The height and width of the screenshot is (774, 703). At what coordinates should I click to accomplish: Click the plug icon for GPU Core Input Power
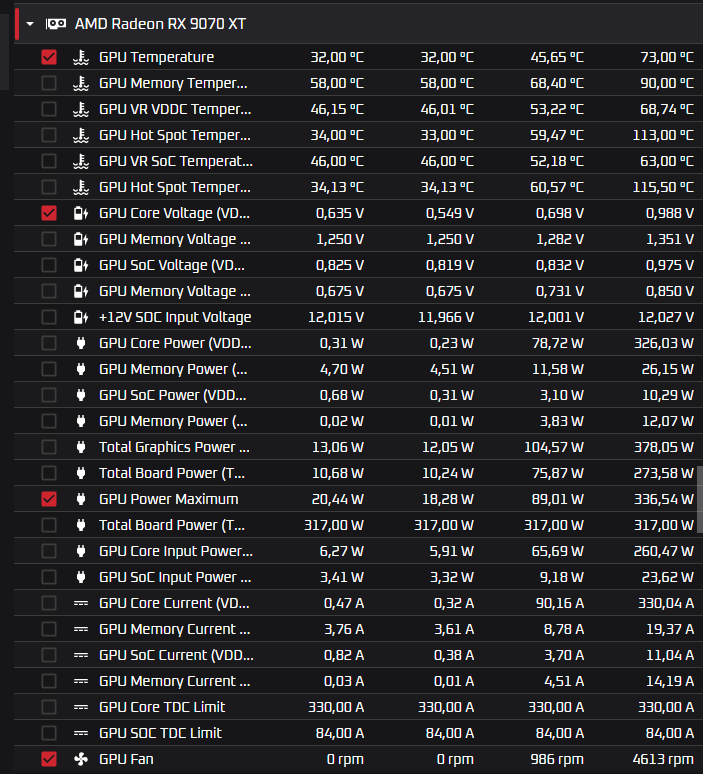81,551
